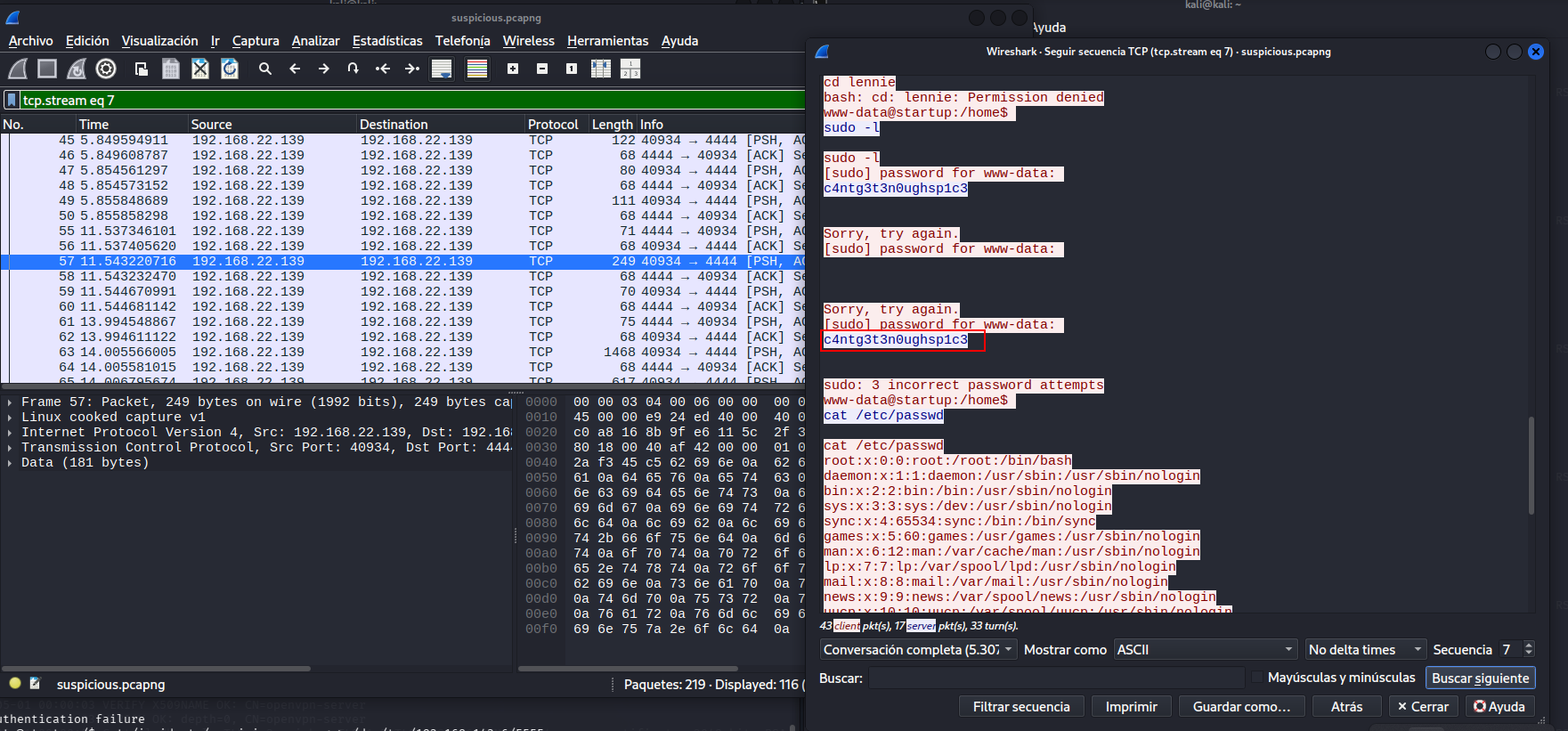Screen dimensions: 1568x731
Task: Expand Transmission Control Protocol row
Action: [10, 448]
